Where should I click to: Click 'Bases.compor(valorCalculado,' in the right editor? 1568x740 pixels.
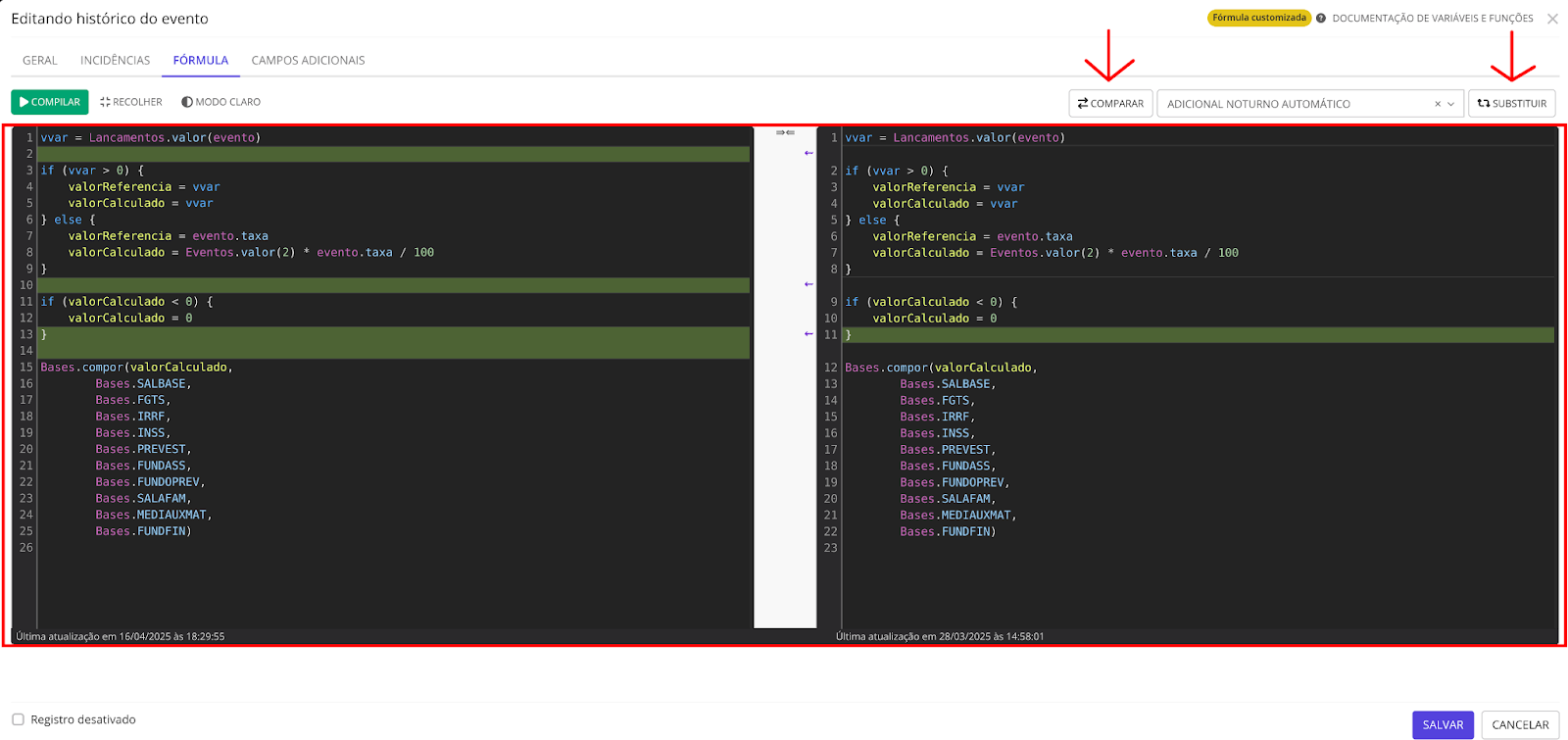click(x=941, y=369)
